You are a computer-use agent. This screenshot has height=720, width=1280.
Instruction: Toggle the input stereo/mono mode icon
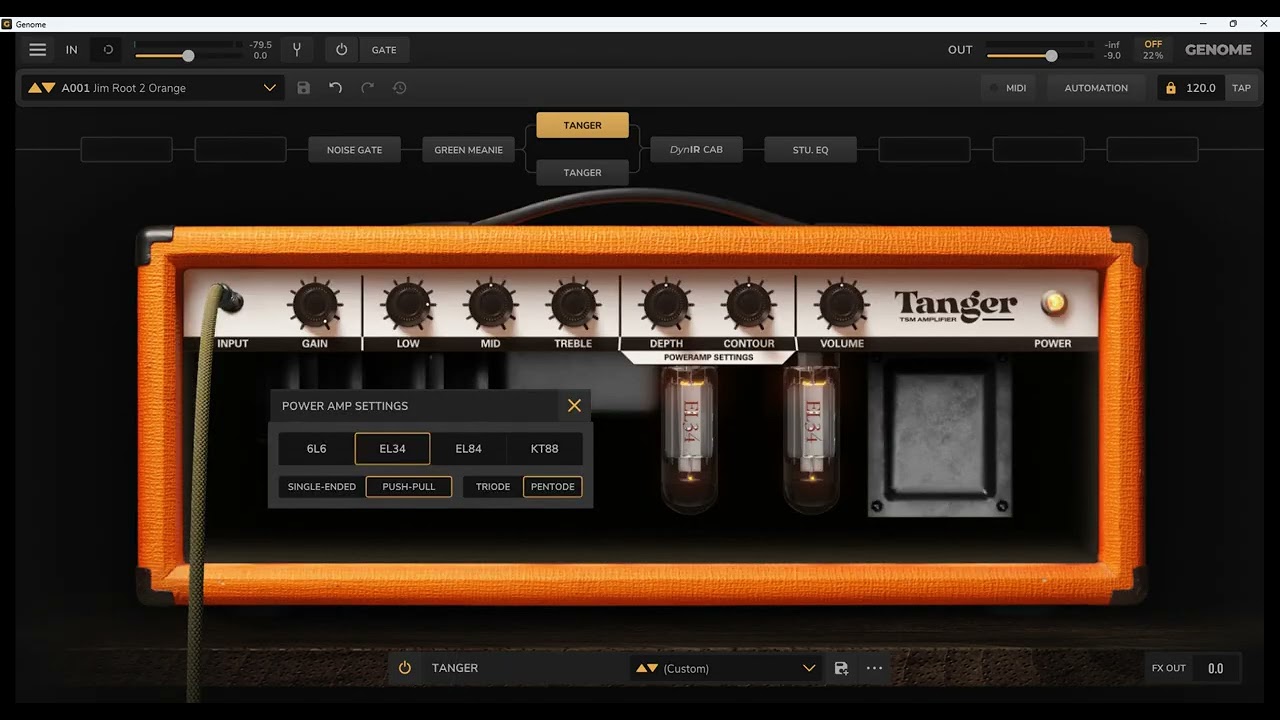click(108, 49)
